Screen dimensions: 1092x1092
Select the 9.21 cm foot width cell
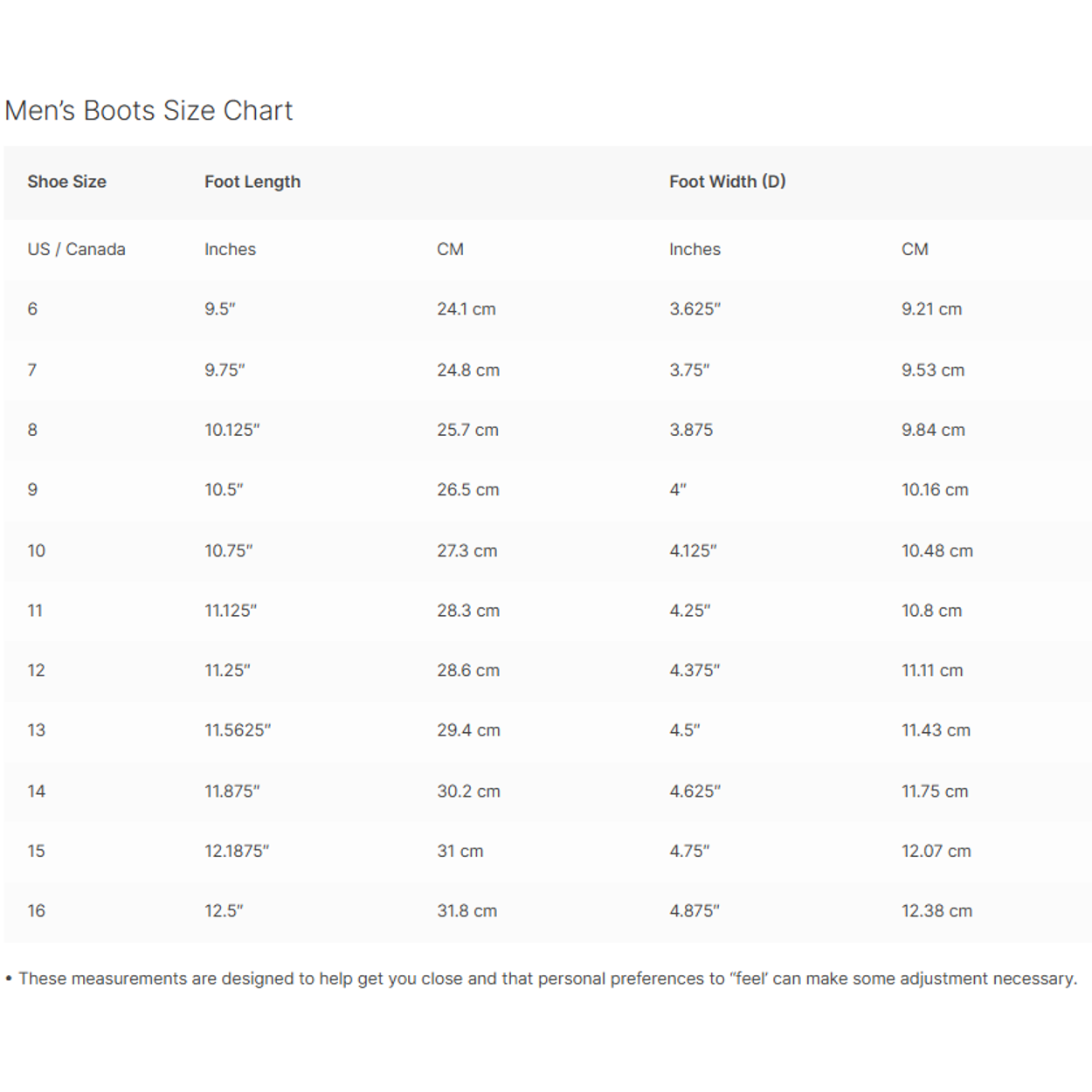point(931,309)
